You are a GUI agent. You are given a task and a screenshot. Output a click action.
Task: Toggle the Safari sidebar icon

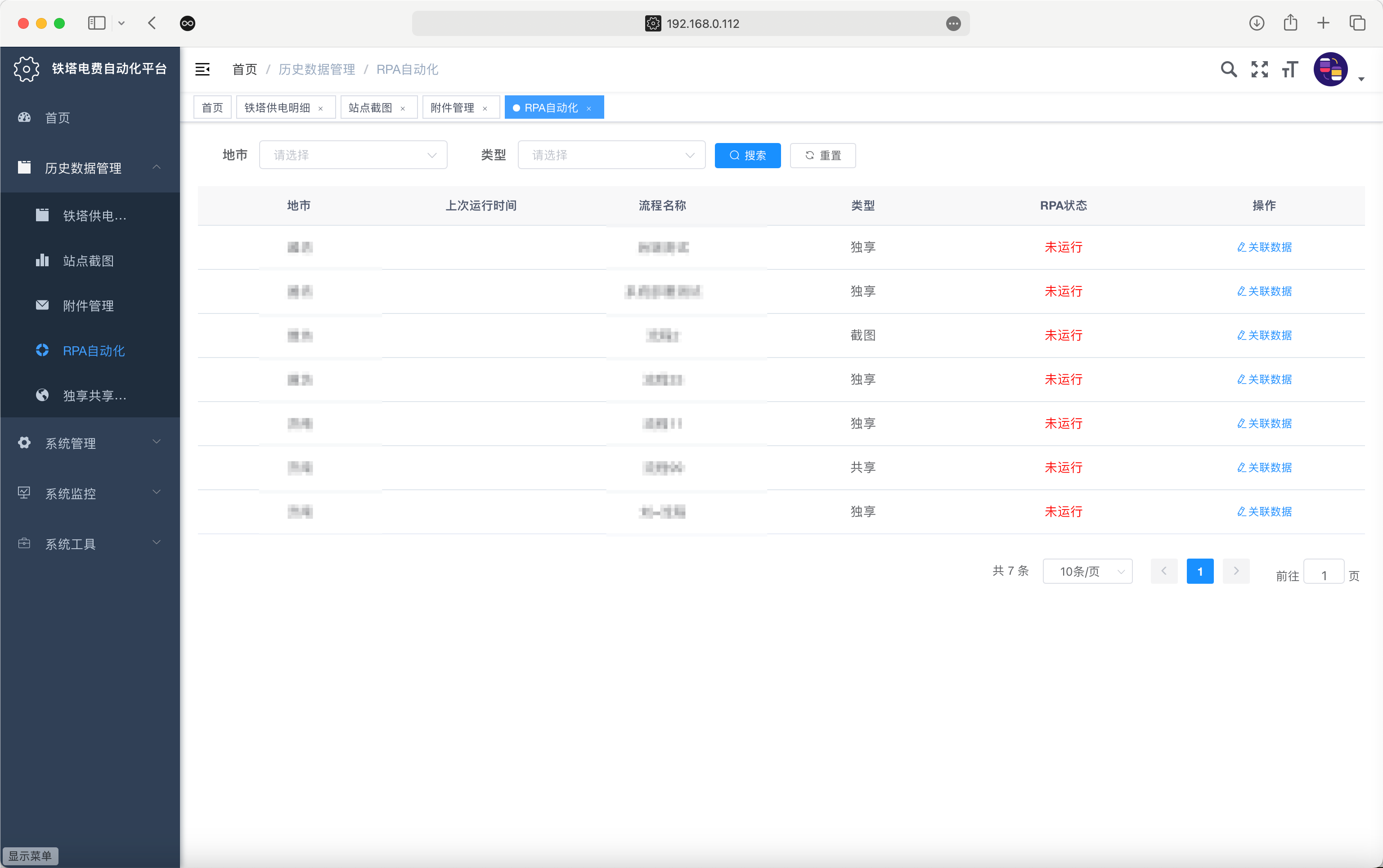point(96,23)
